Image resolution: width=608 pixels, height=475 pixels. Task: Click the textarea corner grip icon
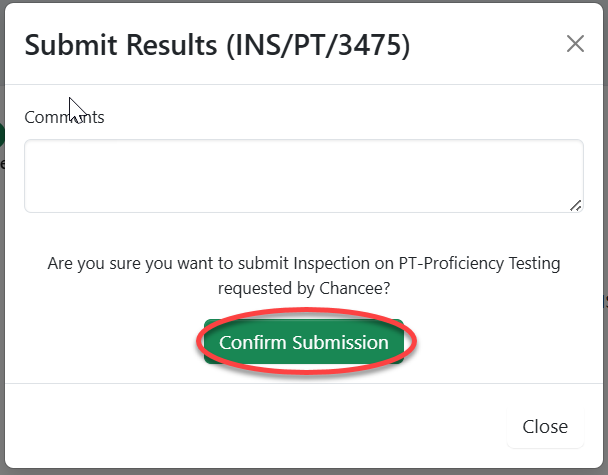click(x=575, y=205)
